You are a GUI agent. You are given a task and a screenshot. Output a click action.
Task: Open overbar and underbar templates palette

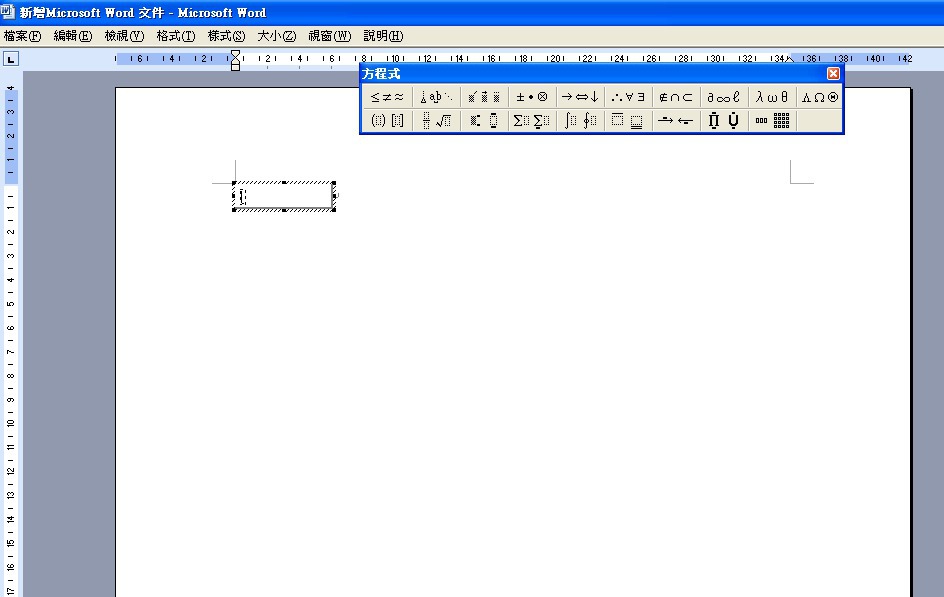(x=629, y=121)
